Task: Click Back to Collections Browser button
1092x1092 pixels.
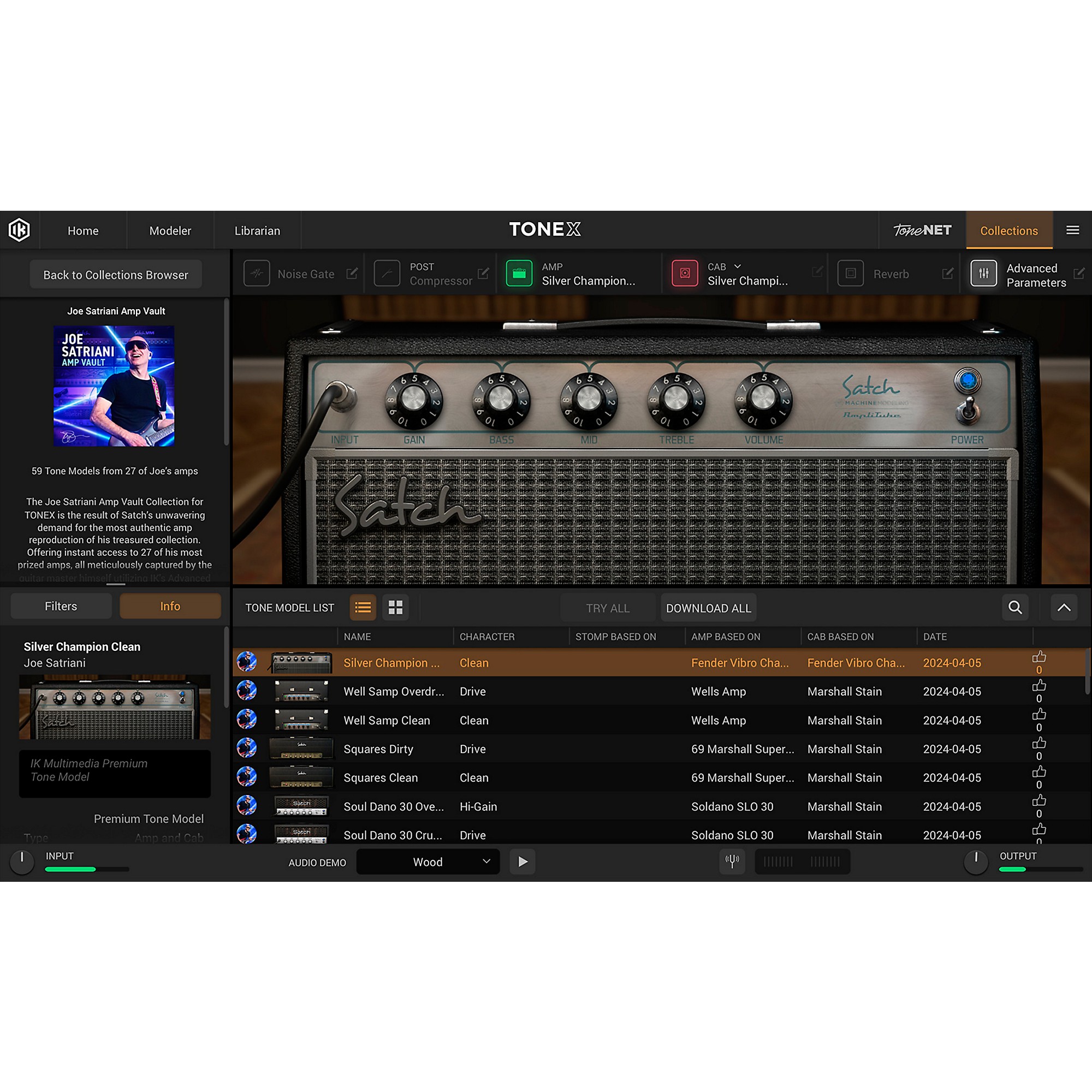Action: (116, 275)
